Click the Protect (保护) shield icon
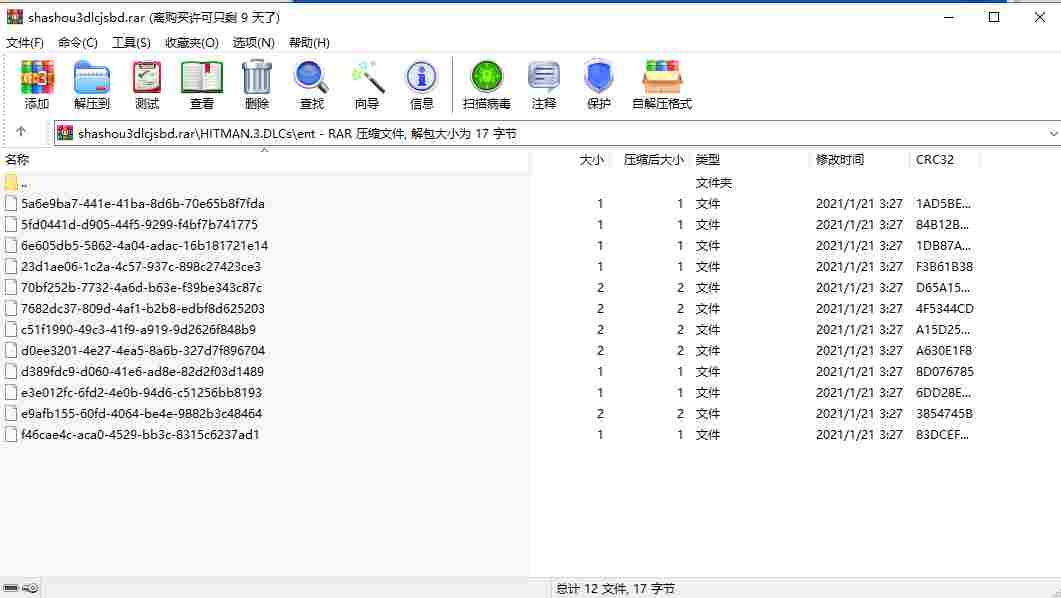This screenshot has height=598, width=1061. click(599, 85)
